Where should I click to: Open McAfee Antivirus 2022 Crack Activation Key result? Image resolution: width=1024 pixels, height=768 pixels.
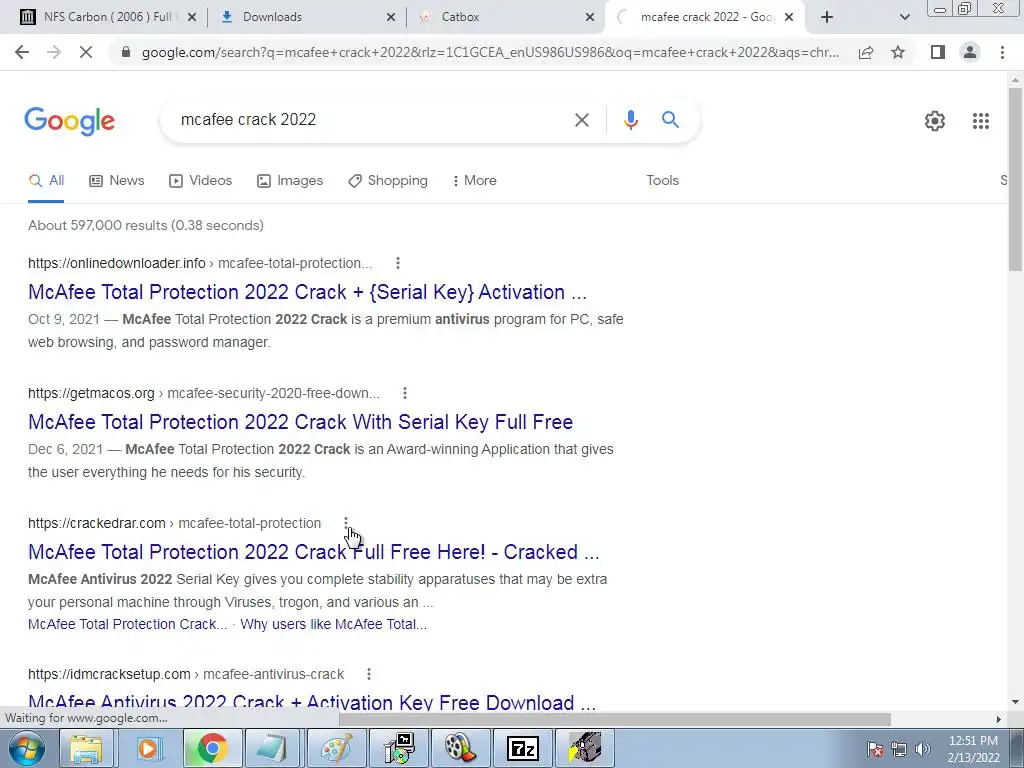click(x=312, y=701)
